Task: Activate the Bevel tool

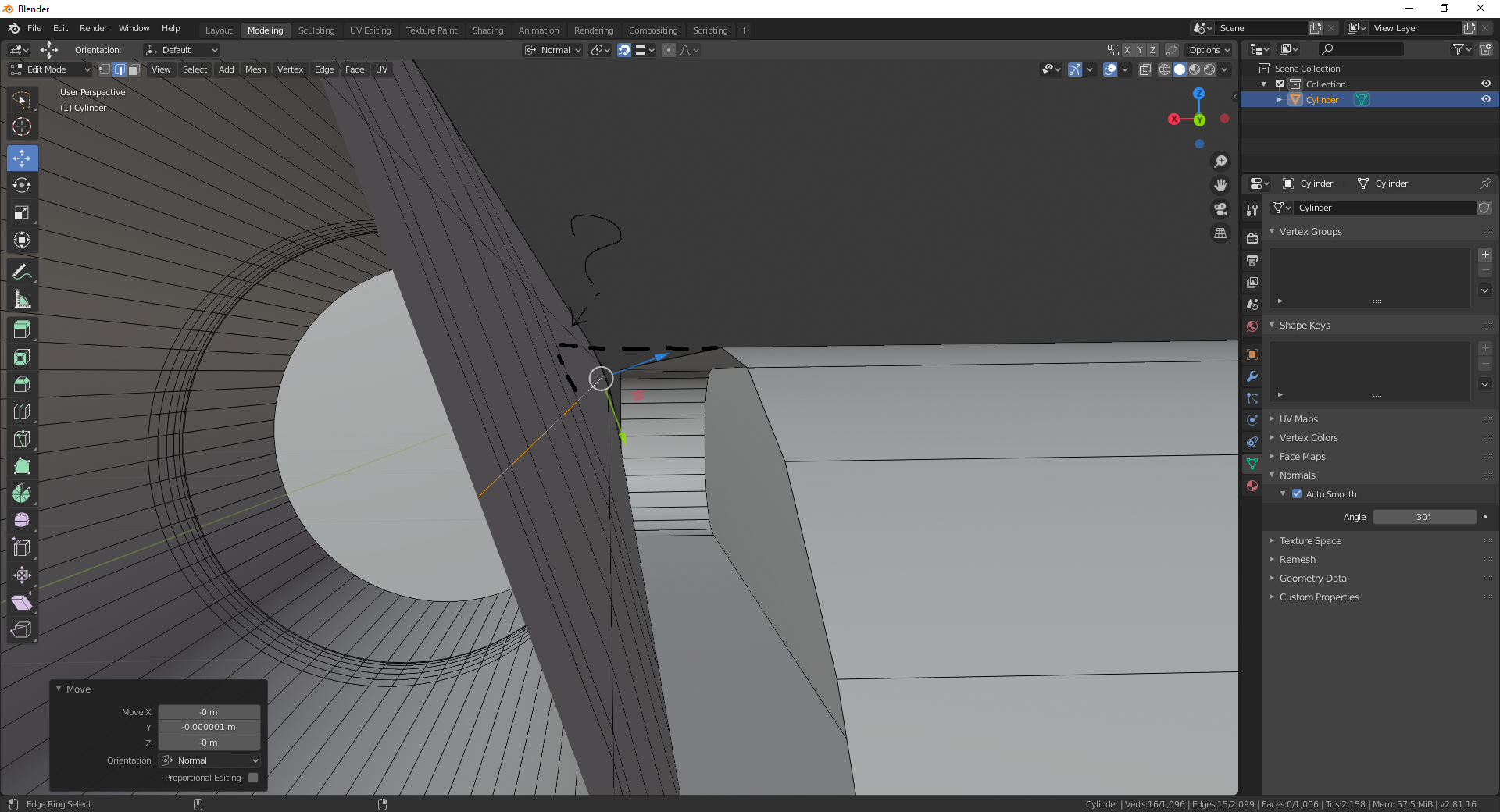Action: pyautogui.click(x=22, y=384)
